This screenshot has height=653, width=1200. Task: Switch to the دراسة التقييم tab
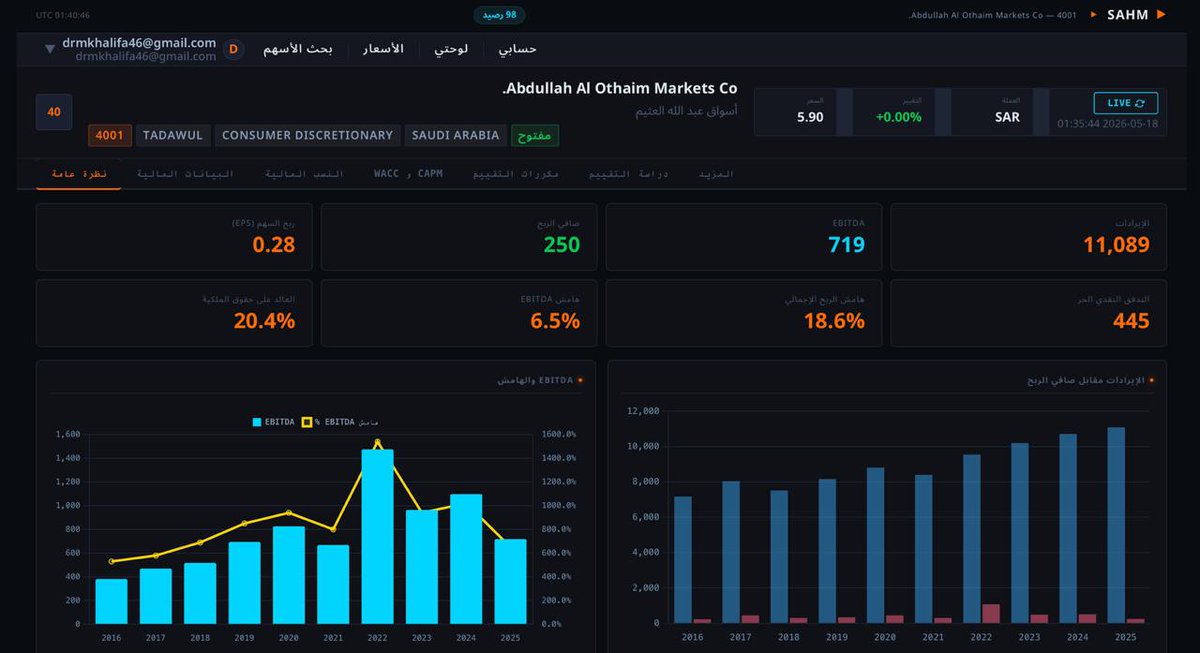click(628, 174)
